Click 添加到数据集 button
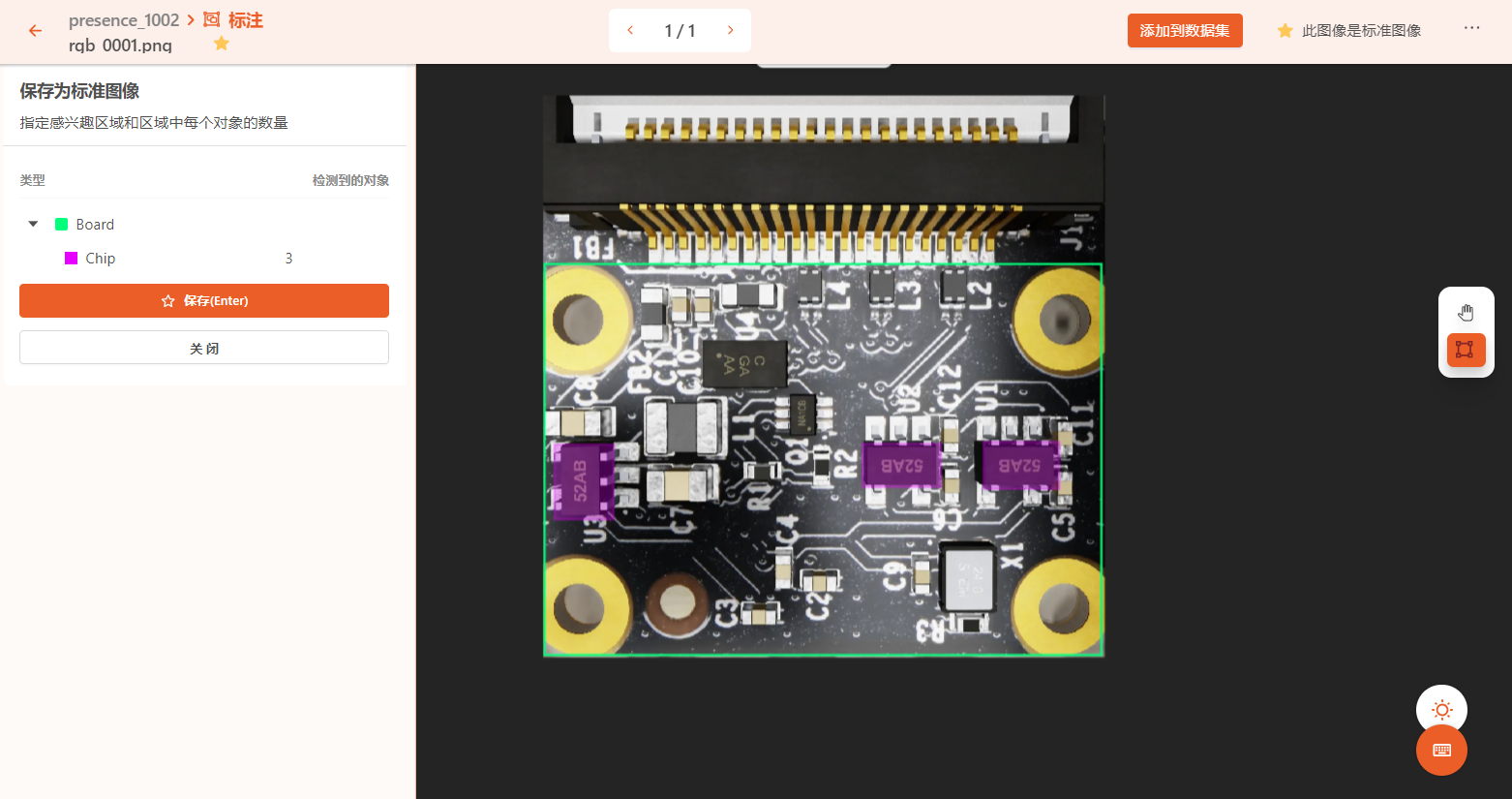1512x799 pixels. tap(1185, 31)
